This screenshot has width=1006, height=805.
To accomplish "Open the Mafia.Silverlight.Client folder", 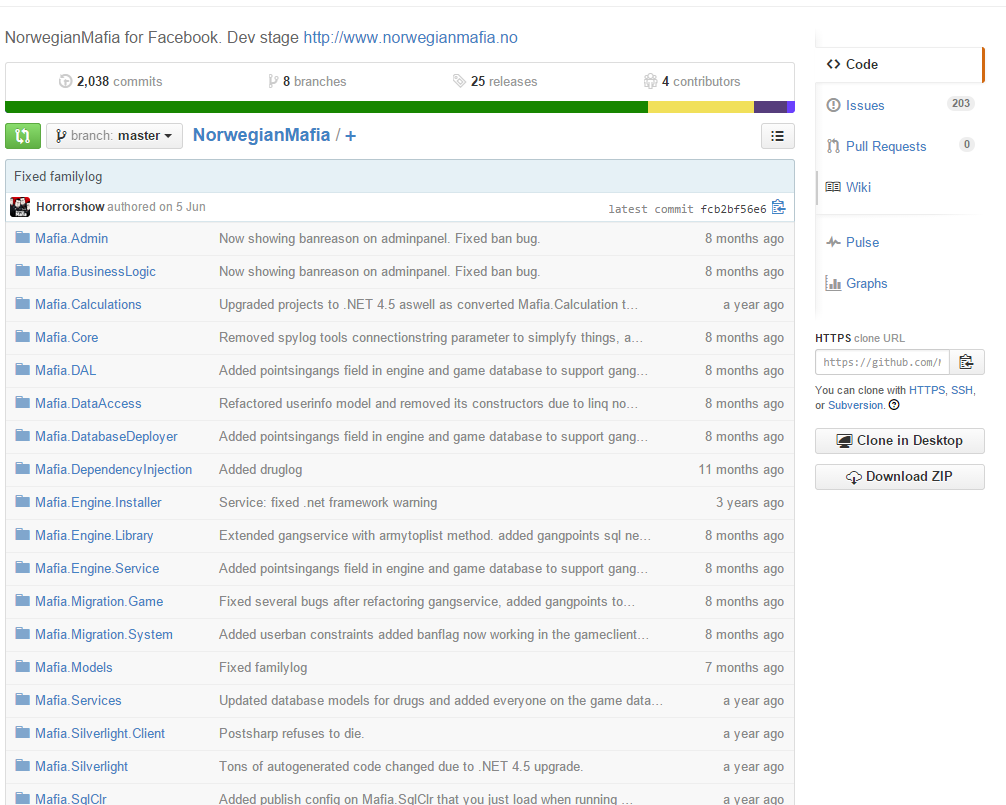I will click(100, 734).
